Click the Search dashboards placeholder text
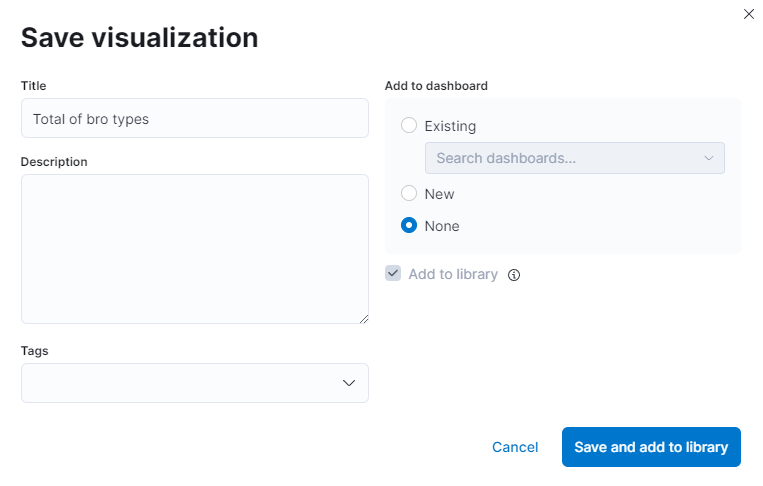The width and height of the screenshot is (763, 486). (x=506, y=158)
